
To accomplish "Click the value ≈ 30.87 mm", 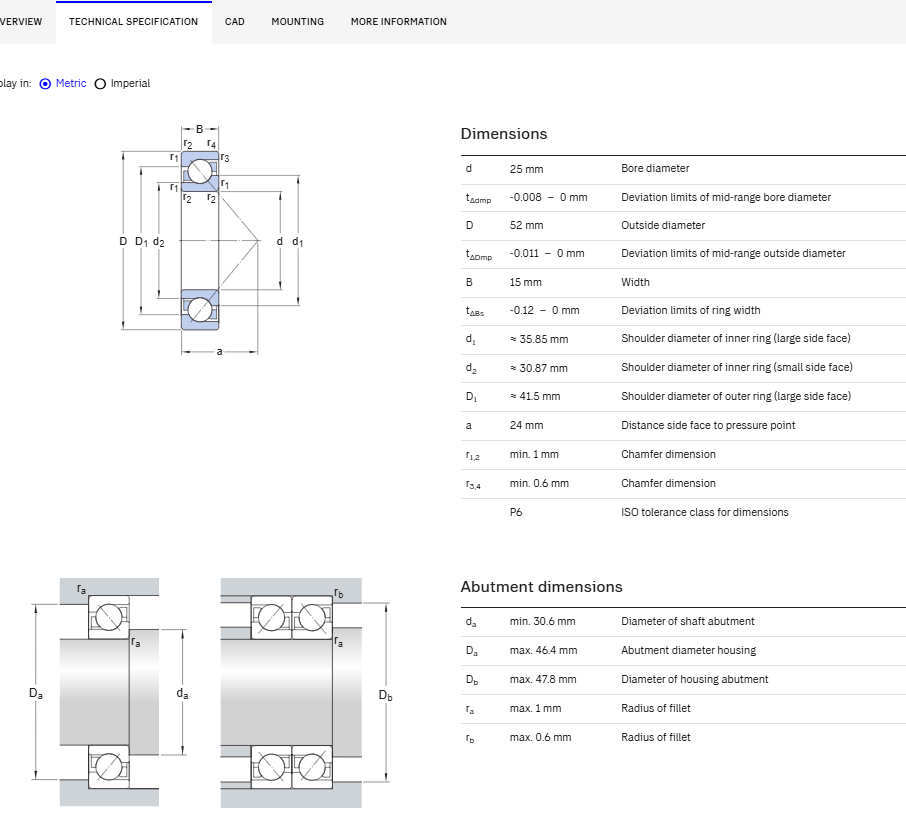I will click(539, 368).
